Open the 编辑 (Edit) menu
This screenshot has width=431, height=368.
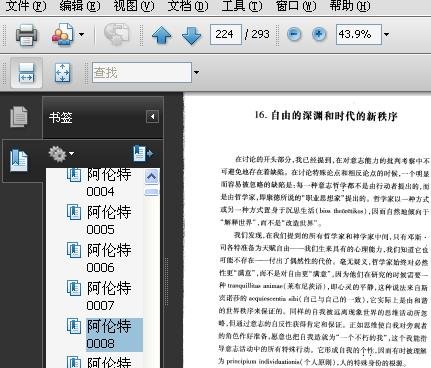point(80,6)
